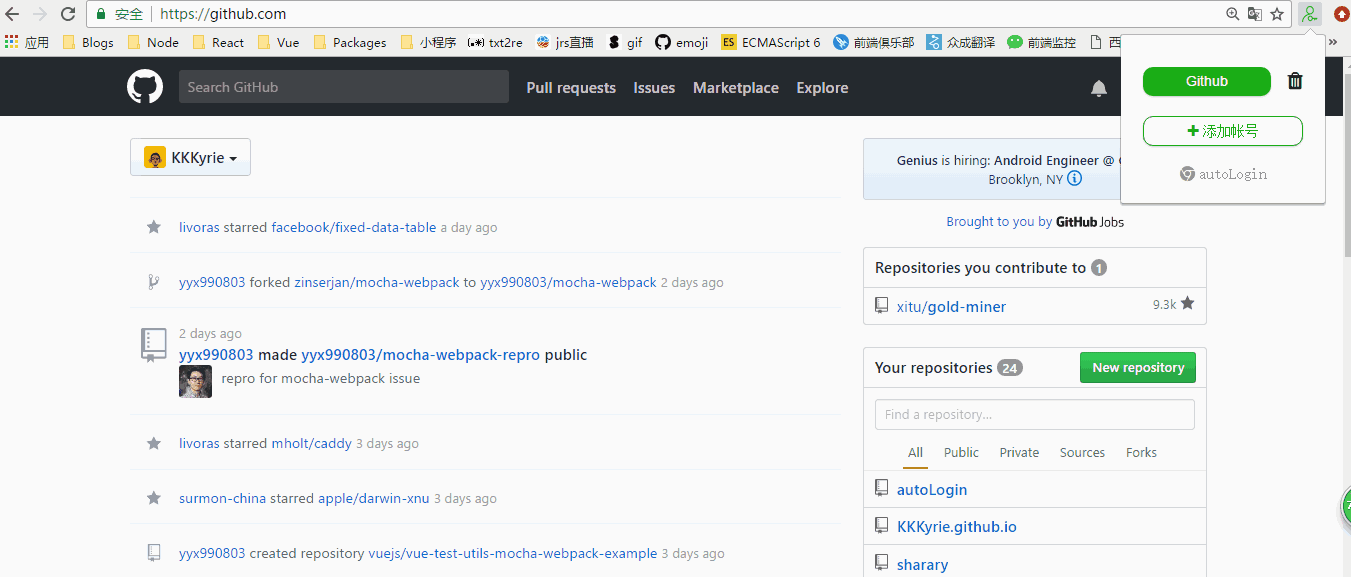
Task: Open the apple/darwin-xnu repository link
Action: click(374, 498)
